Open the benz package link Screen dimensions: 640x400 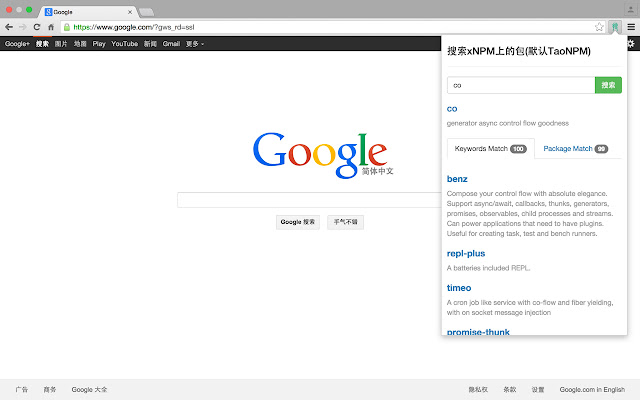tap(457, 179)
